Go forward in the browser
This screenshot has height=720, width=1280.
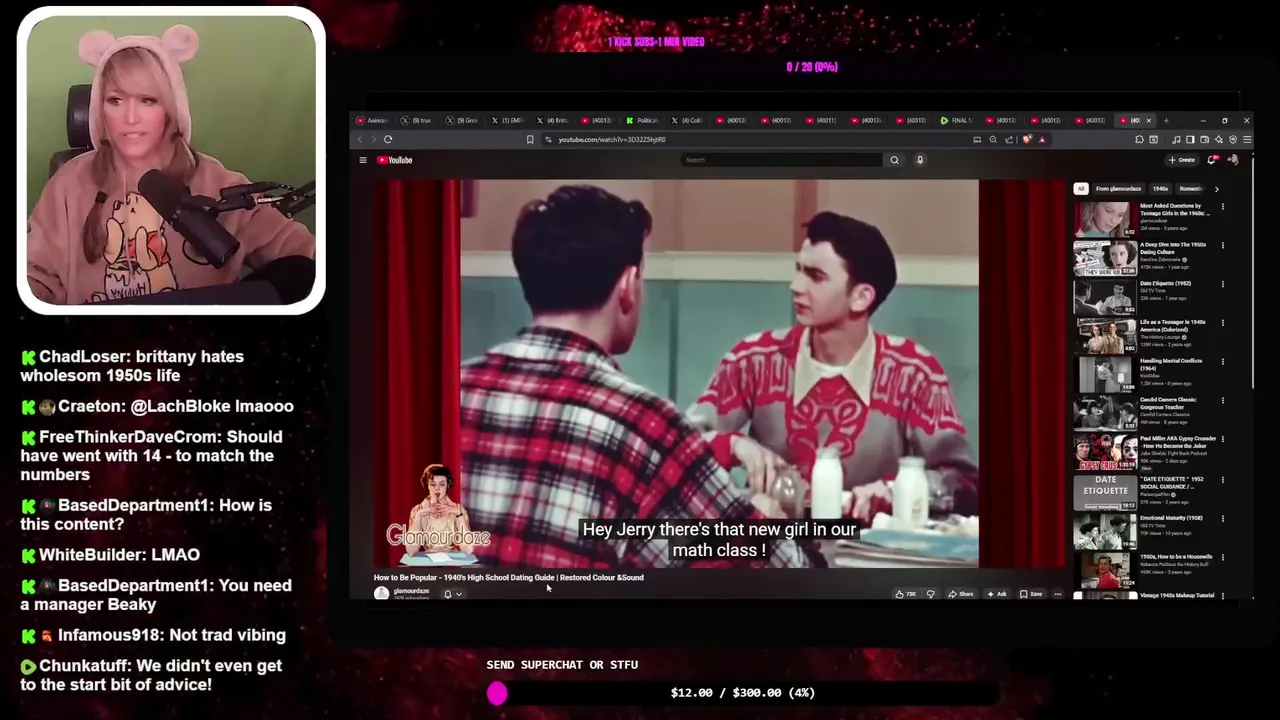point(374,140)
